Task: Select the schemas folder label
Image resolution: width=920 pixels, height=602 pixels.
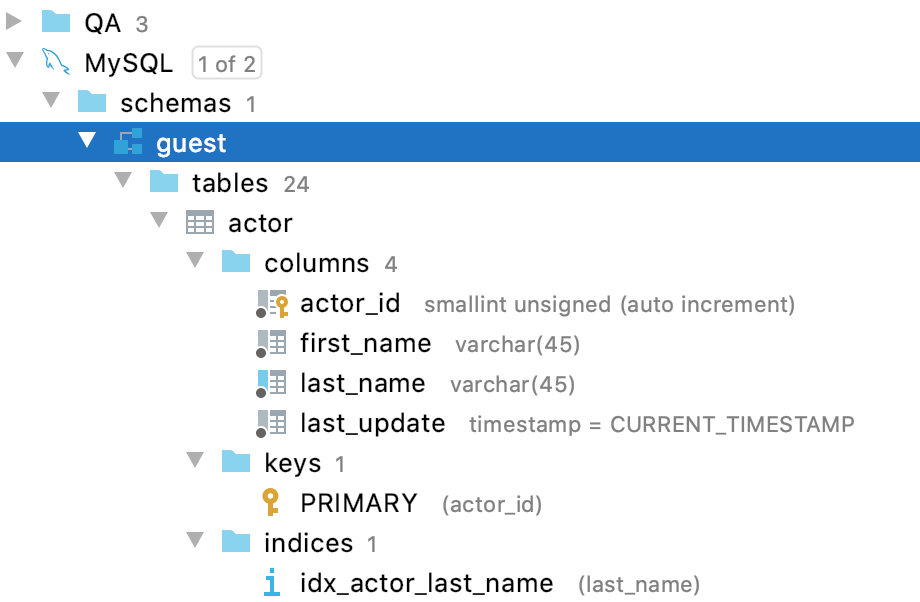Action: [175, 103]
